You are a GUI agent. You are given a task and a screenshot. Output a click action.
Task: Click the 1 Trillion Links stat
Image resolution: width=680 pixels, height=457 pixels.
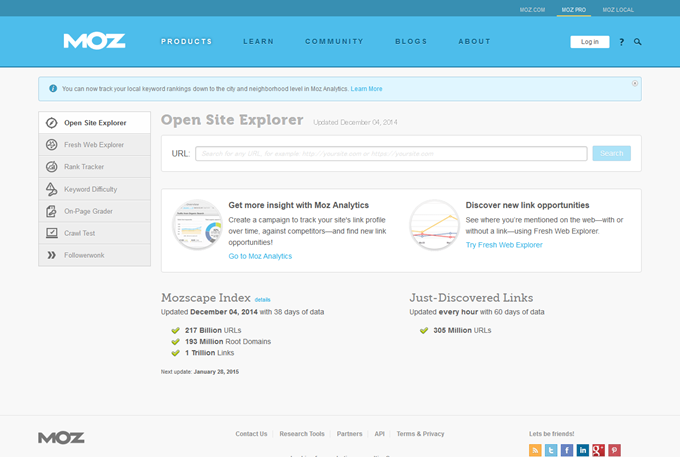tap(209, 353)
